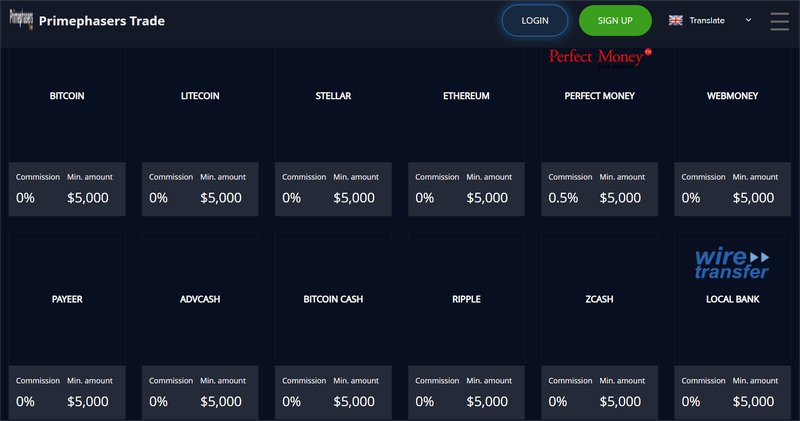This screenshot has height=421, width=800.
Task: Click the Commission label under Bitcoin
Action: coord(38,177)
